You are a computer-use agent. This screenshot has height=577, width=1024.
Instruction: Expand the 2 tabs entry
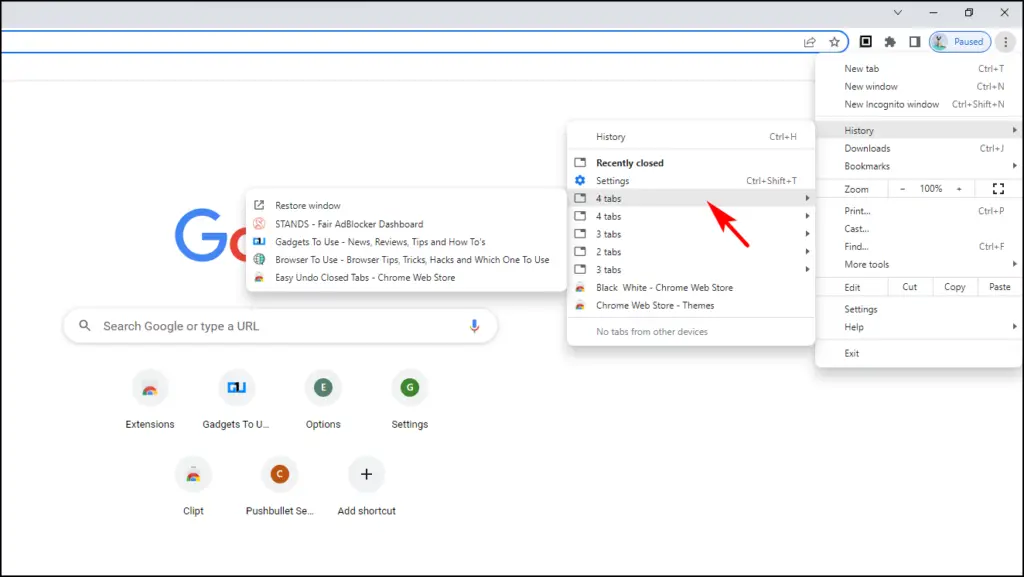[x=691, y=252]
